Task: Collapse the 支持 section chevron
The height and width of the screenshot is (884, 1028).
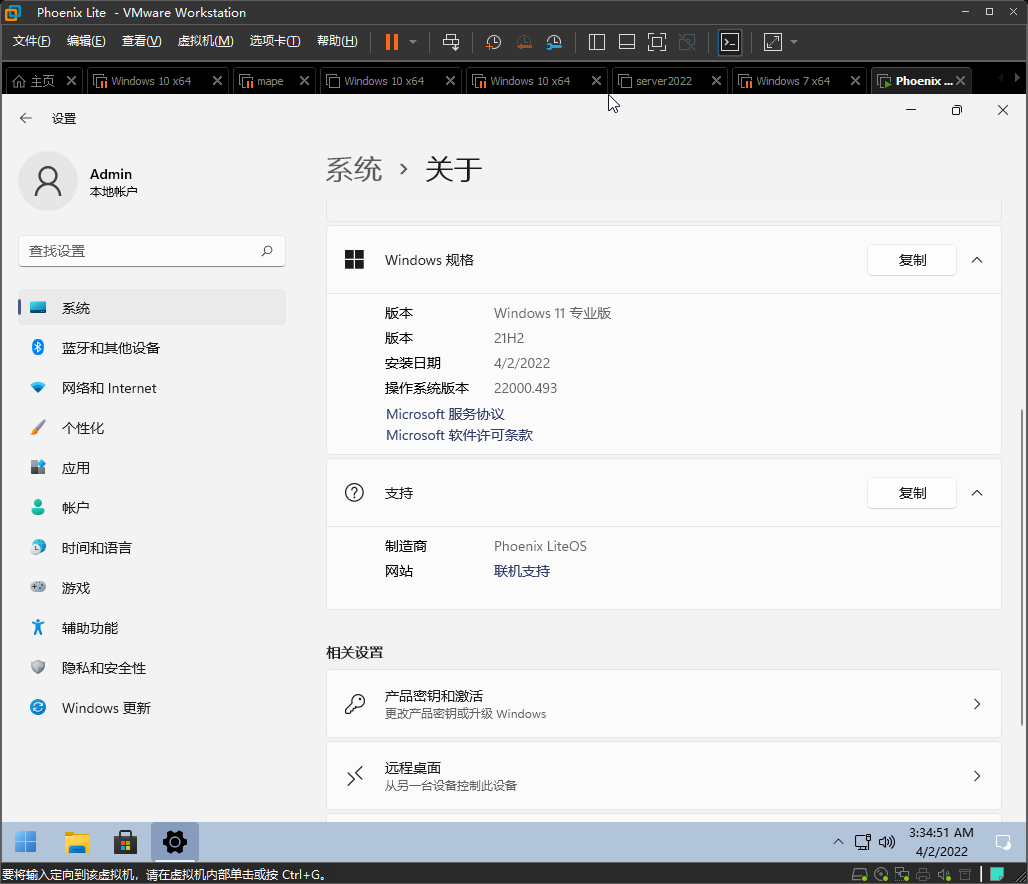Action: [x=977, y=493]
